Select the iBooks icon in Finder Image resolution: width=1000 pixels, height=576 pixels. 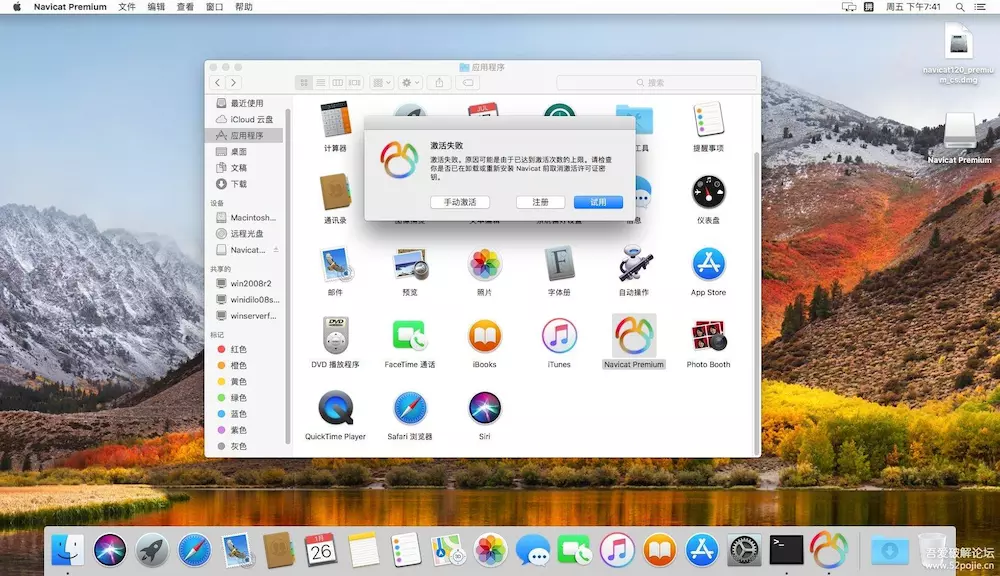point(485,336)
